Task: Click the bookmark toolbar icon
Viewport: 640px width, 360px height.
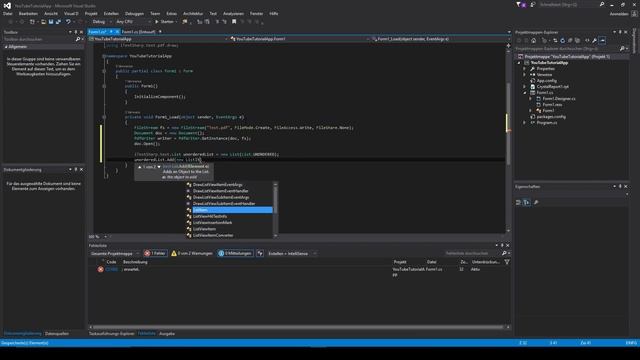Action: pyautogui.click(x=234, y=22)
